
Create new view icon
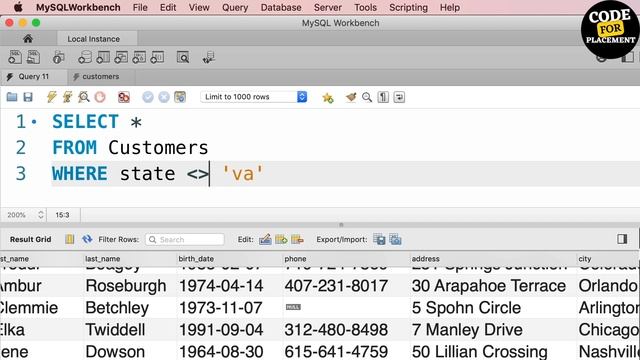121,58
